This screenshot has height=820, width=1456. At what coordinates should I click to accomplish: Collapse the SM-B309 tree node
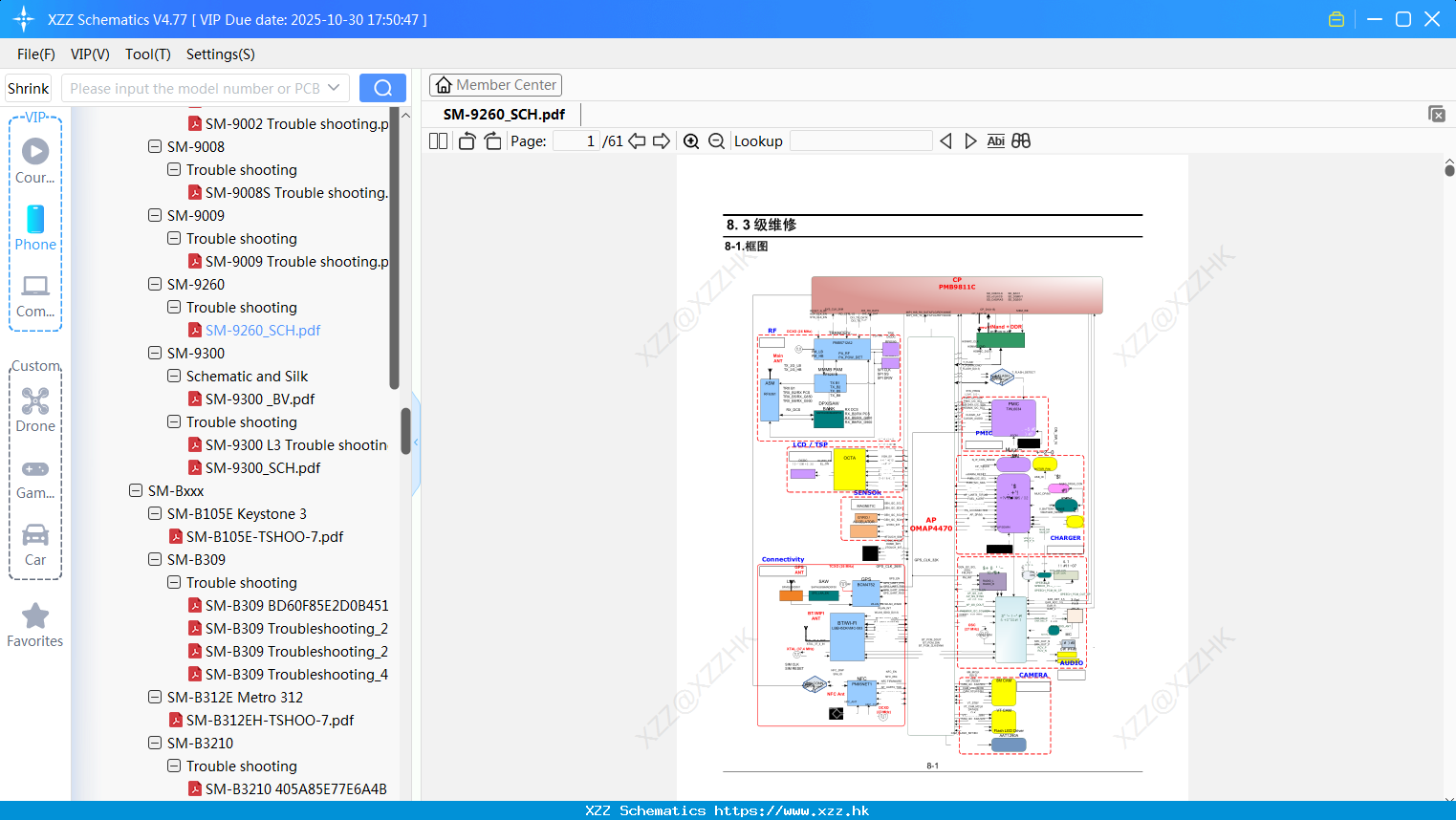[155, 559]
